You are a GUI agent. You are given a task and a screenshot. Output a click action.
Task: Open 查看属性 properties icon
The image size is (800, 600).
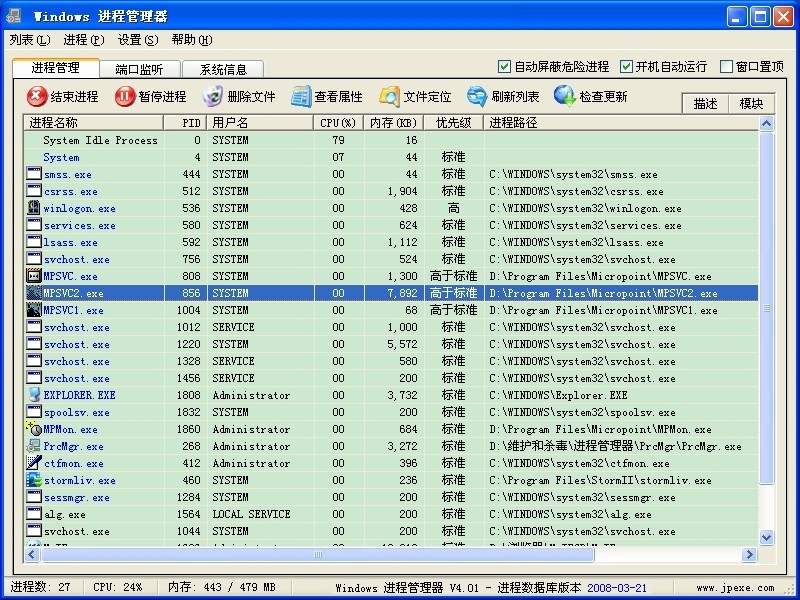coord(301,96)
